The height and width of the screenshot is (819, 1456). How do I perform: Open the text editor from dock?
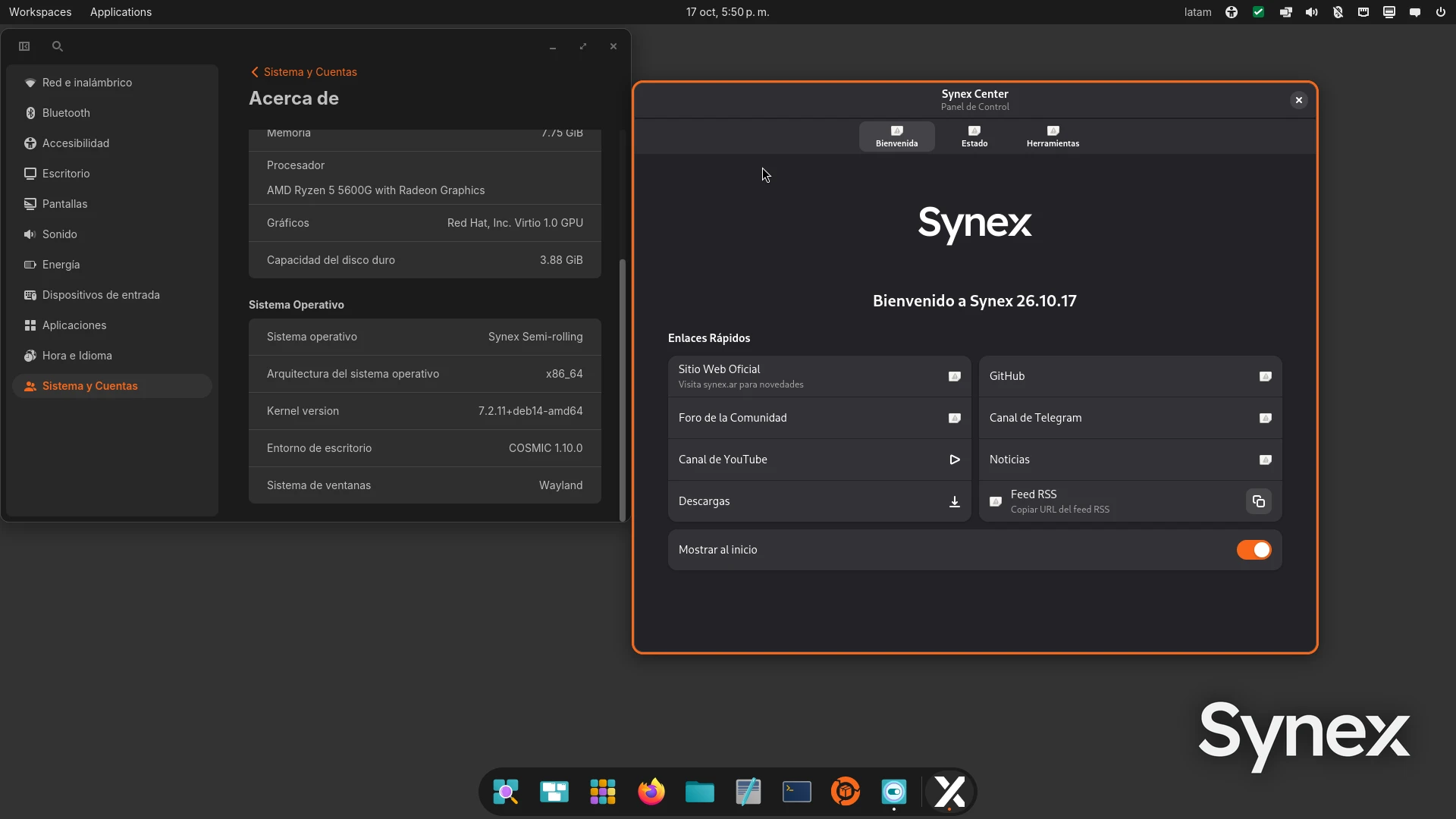point(748,792)
